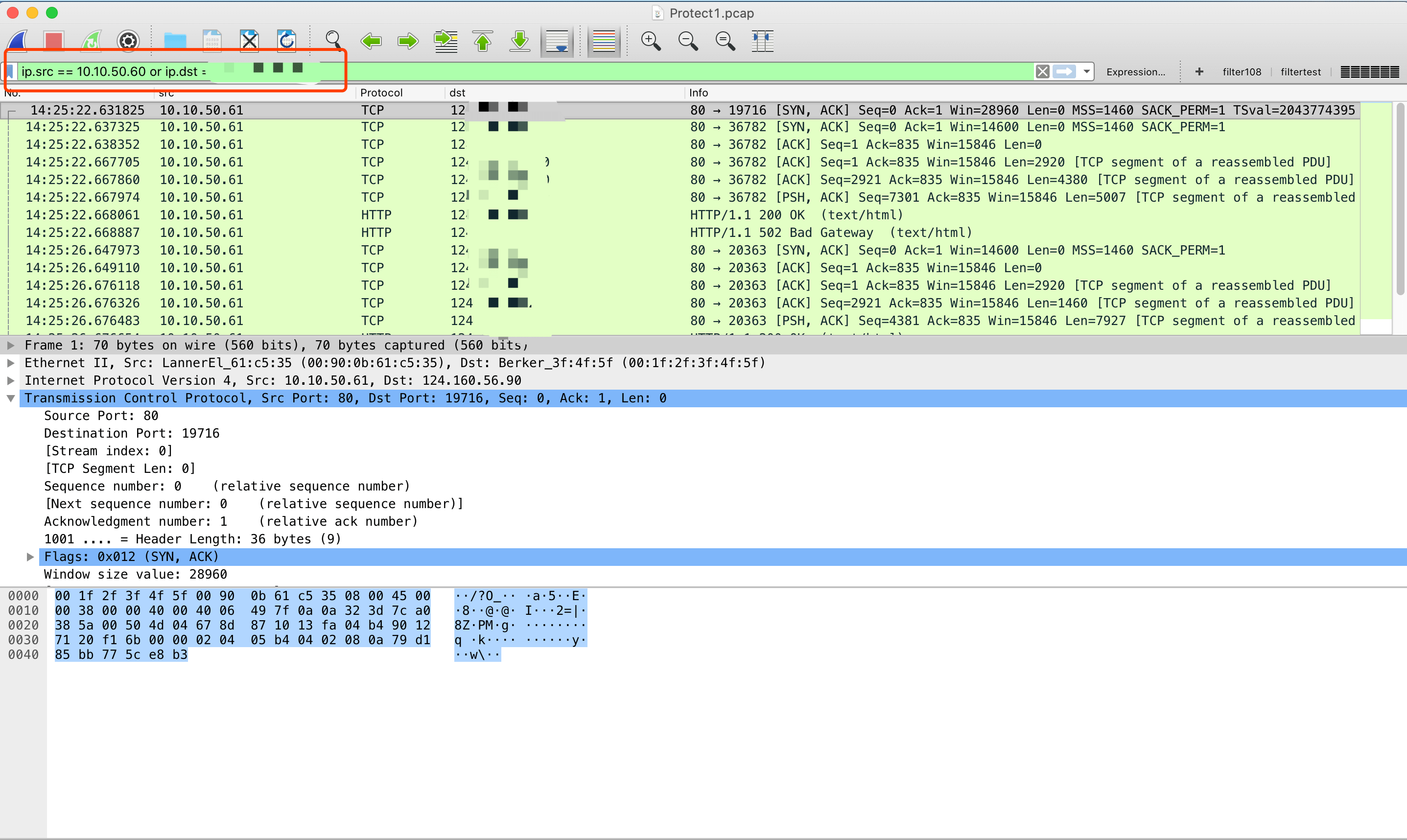This screenshot has height=840, width=1407.
Task: Expand the Frame 1 details
Action: point(10,345)
